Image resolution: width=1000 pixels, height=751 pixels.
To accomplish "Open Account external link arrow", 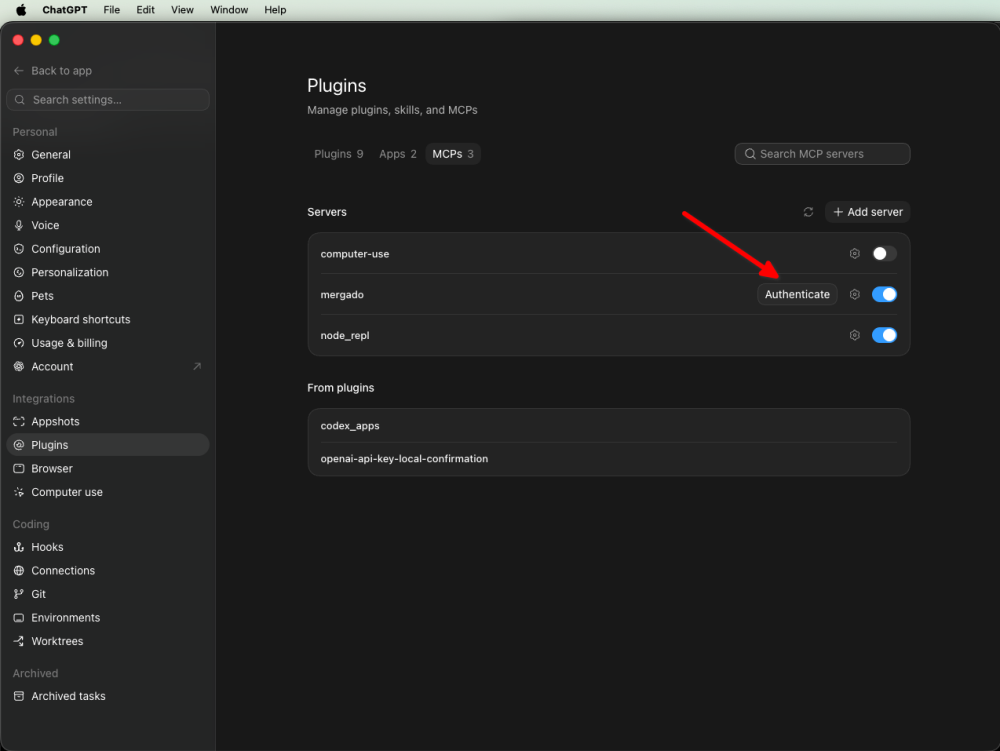I will (x=197, y=367).
